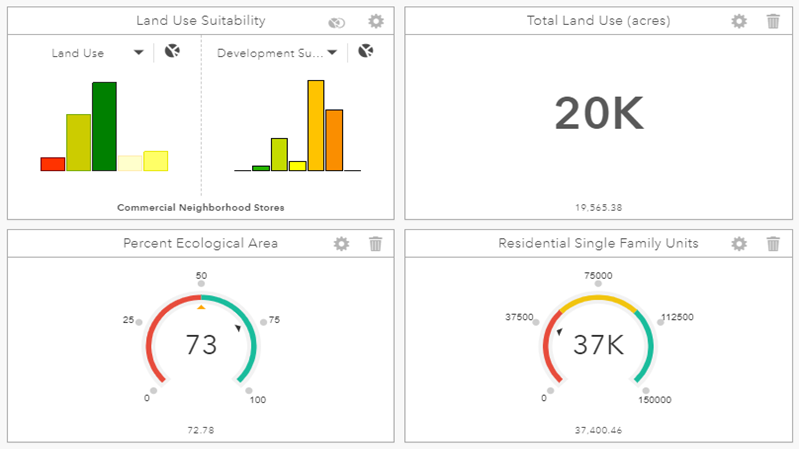The width and height of the screenshot is (799, 449).
Task: Select the tall amber Development Suitability bar
Action: pyautogui.click(x=315, y=125)
